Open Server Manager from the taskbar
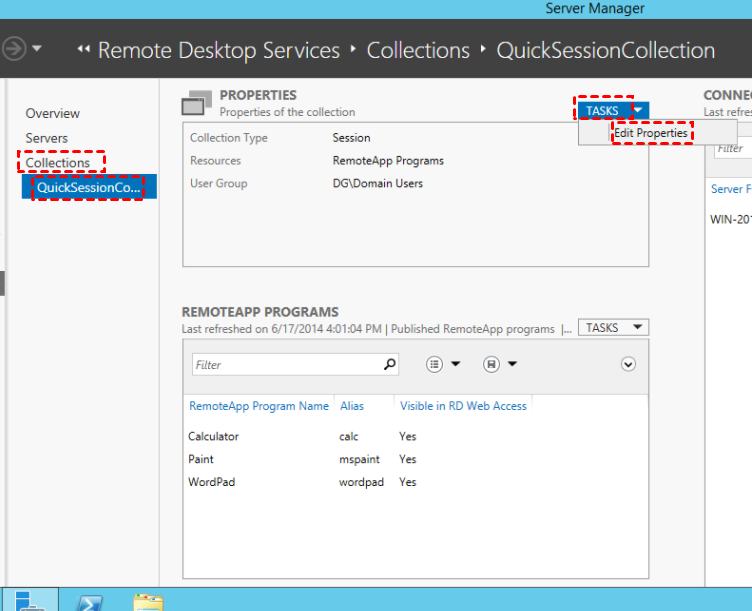Image resolution: width=752 pixels, height=611 pixels. click(x=28, y=600)
